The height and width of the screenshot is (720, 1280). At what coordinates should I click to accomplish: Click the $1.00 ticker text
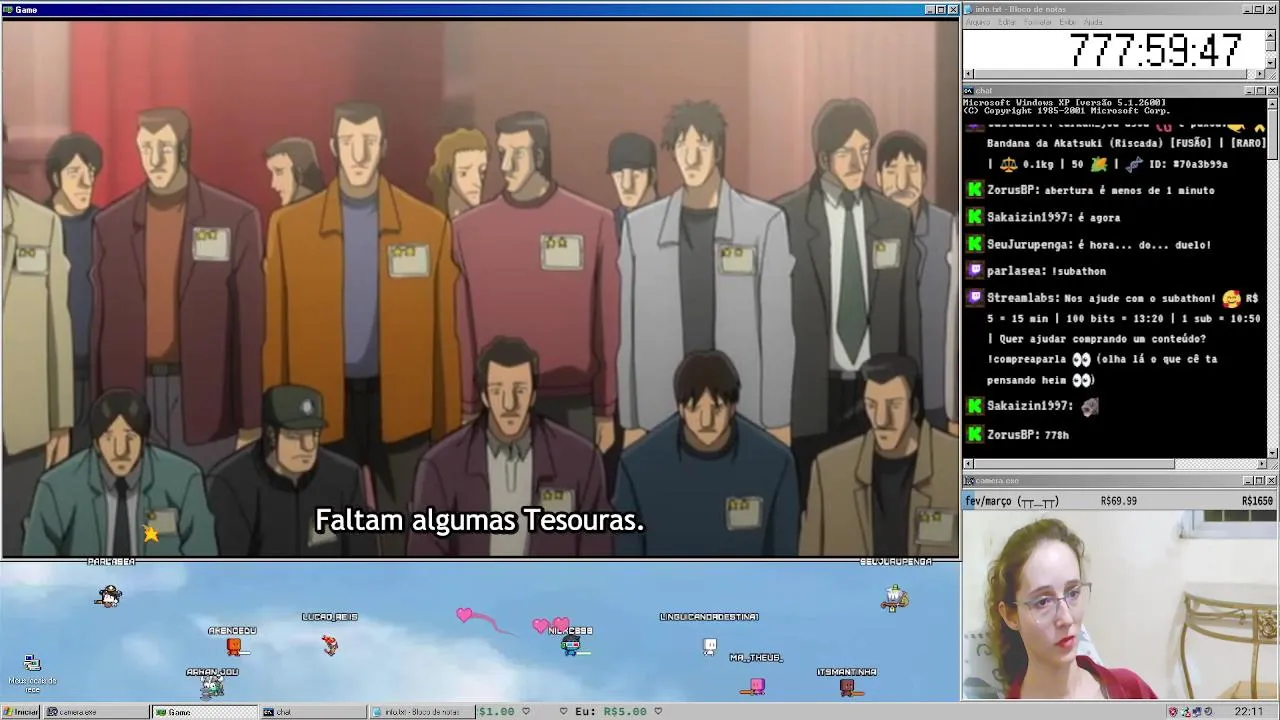coord(497,712)
